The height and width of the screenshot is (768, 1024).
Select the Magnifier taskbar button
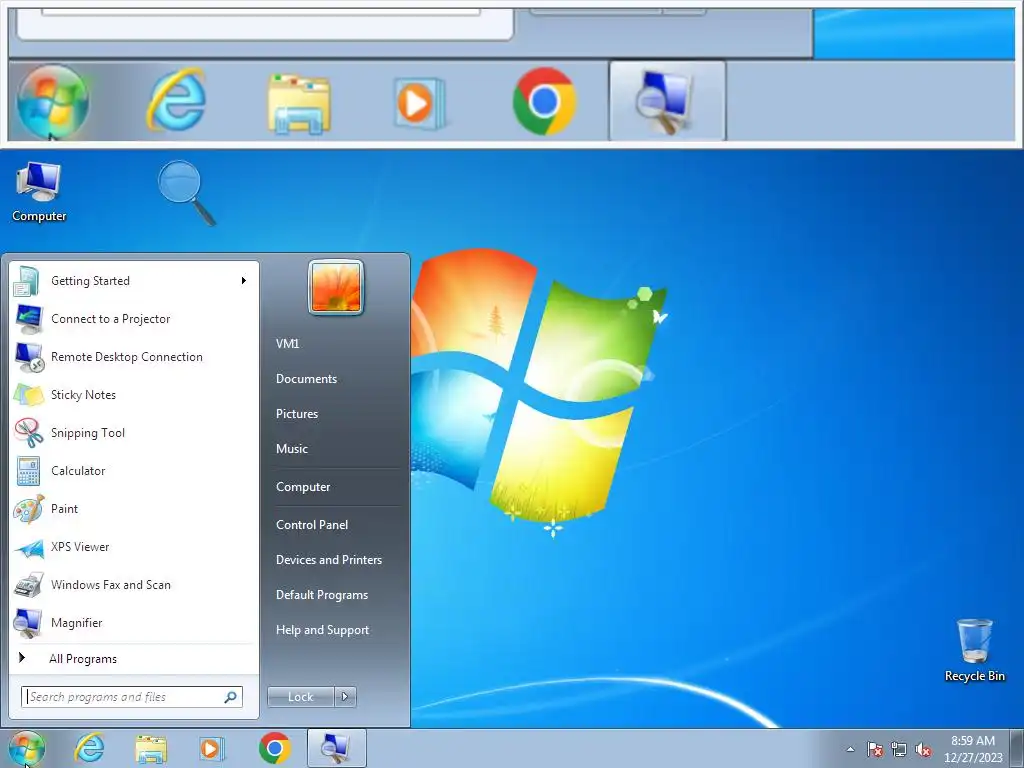coord(337,748)
